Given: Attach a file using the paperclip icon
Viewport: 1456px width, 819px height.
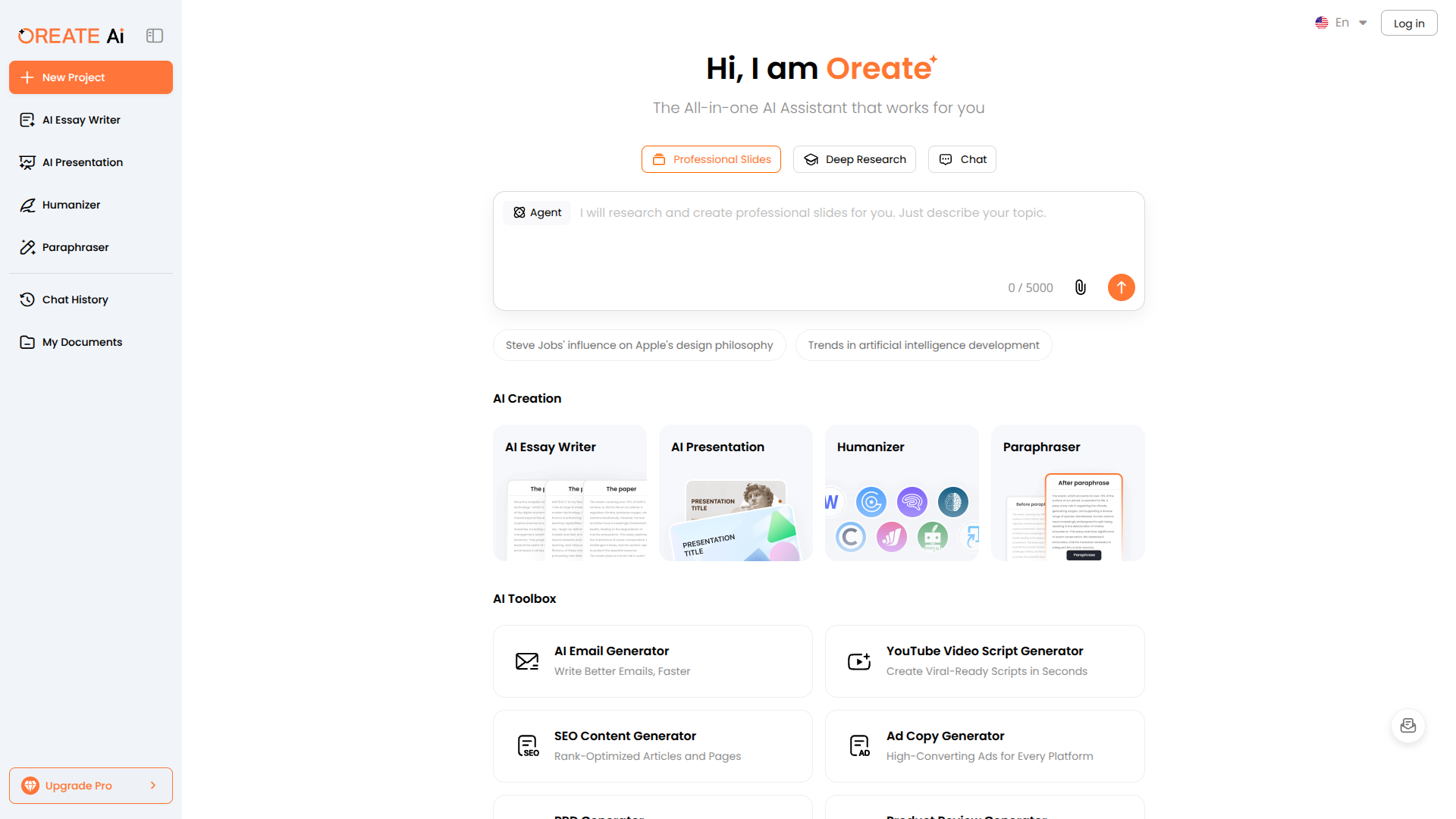Looking at the screenshot, I should pos(1080,287).
